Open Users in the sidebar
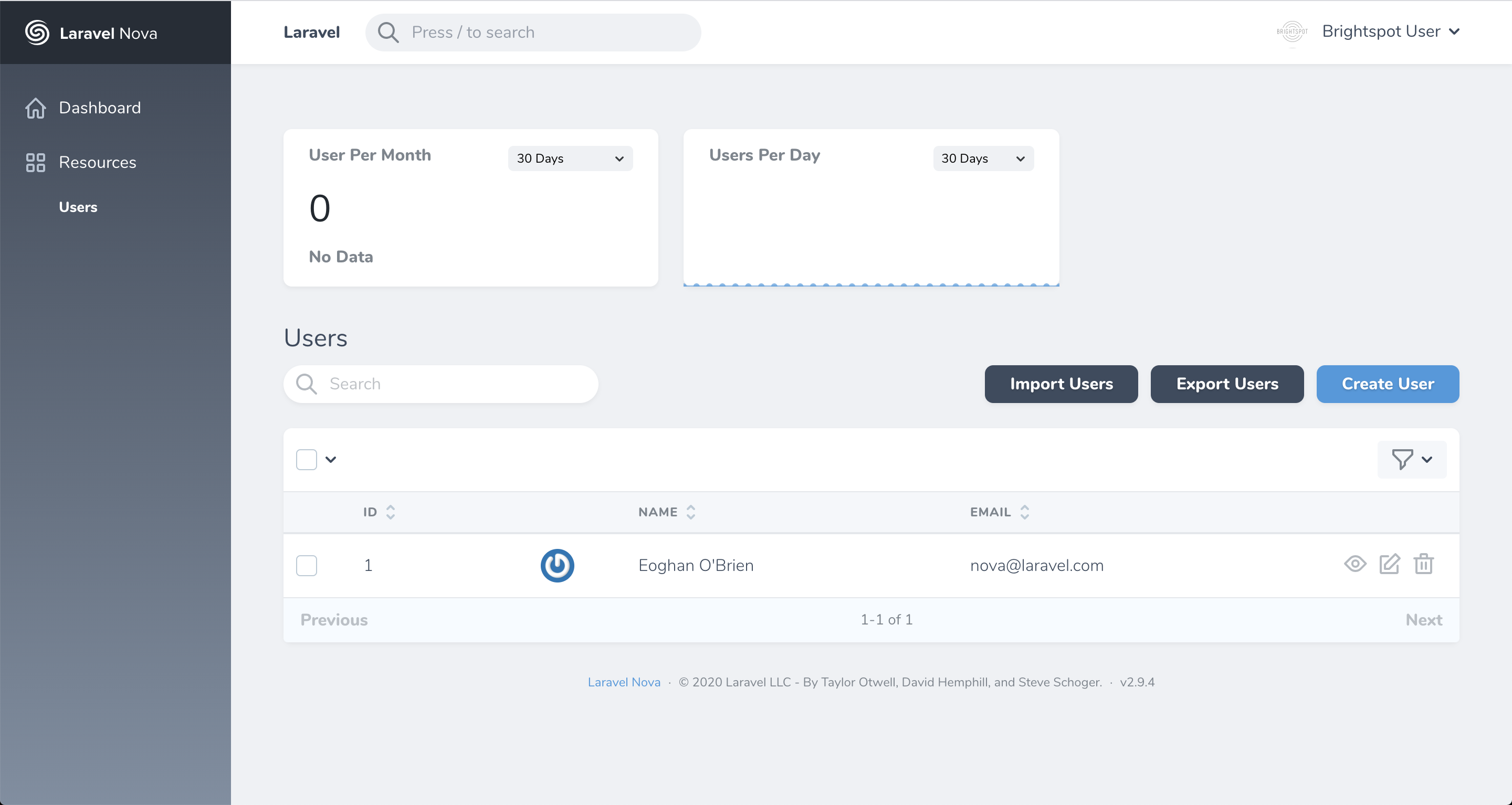 78,207
